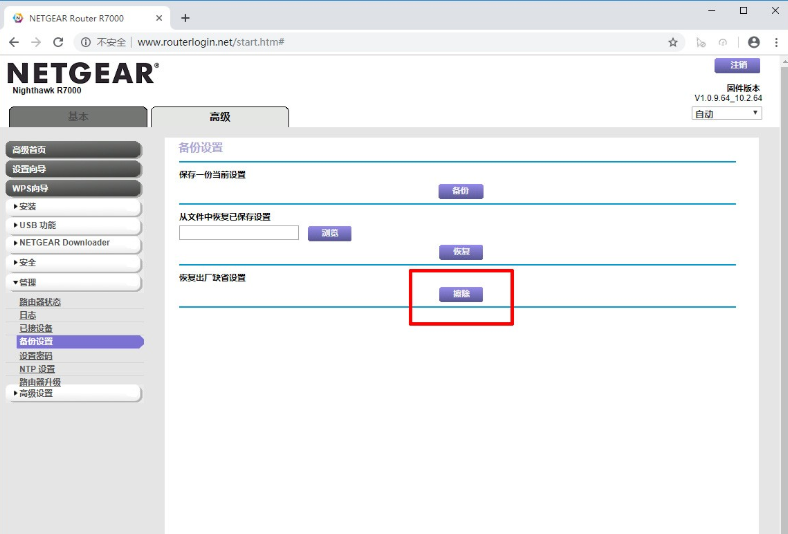Bookmark this page with the star icon
The height and width of the screenshot is (534, 788).
click(673, 42)
